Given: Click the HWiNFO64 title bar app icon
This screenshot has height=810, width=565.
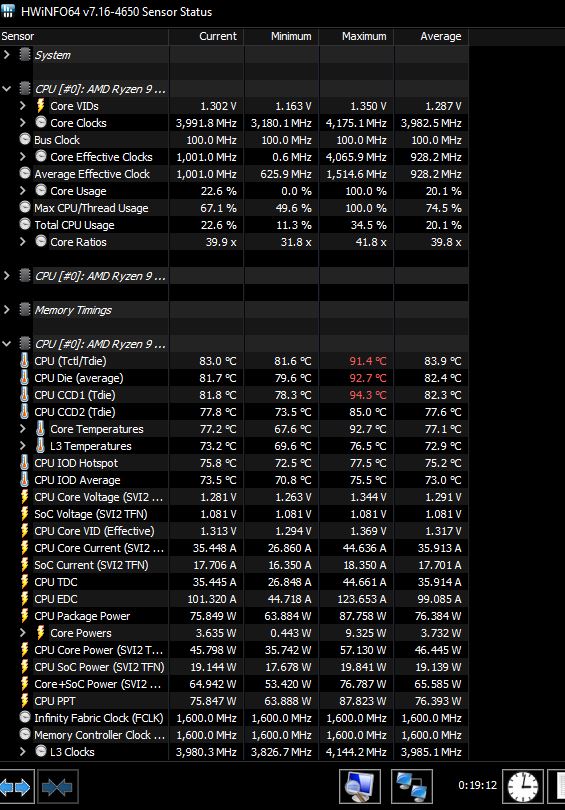Looking at the screenshot, I should click(x=8, y=11).
